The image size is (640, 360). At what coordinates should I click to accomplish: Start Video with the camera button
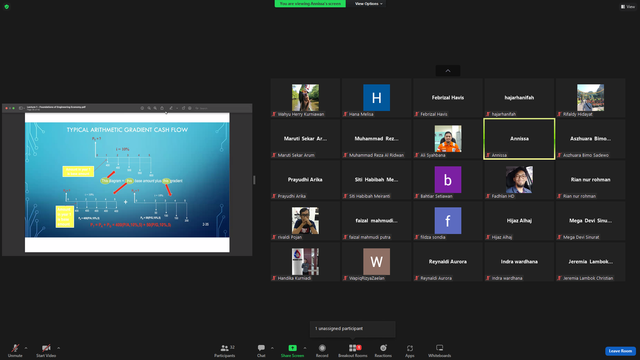pyautogui.click(x=46, y=350)
